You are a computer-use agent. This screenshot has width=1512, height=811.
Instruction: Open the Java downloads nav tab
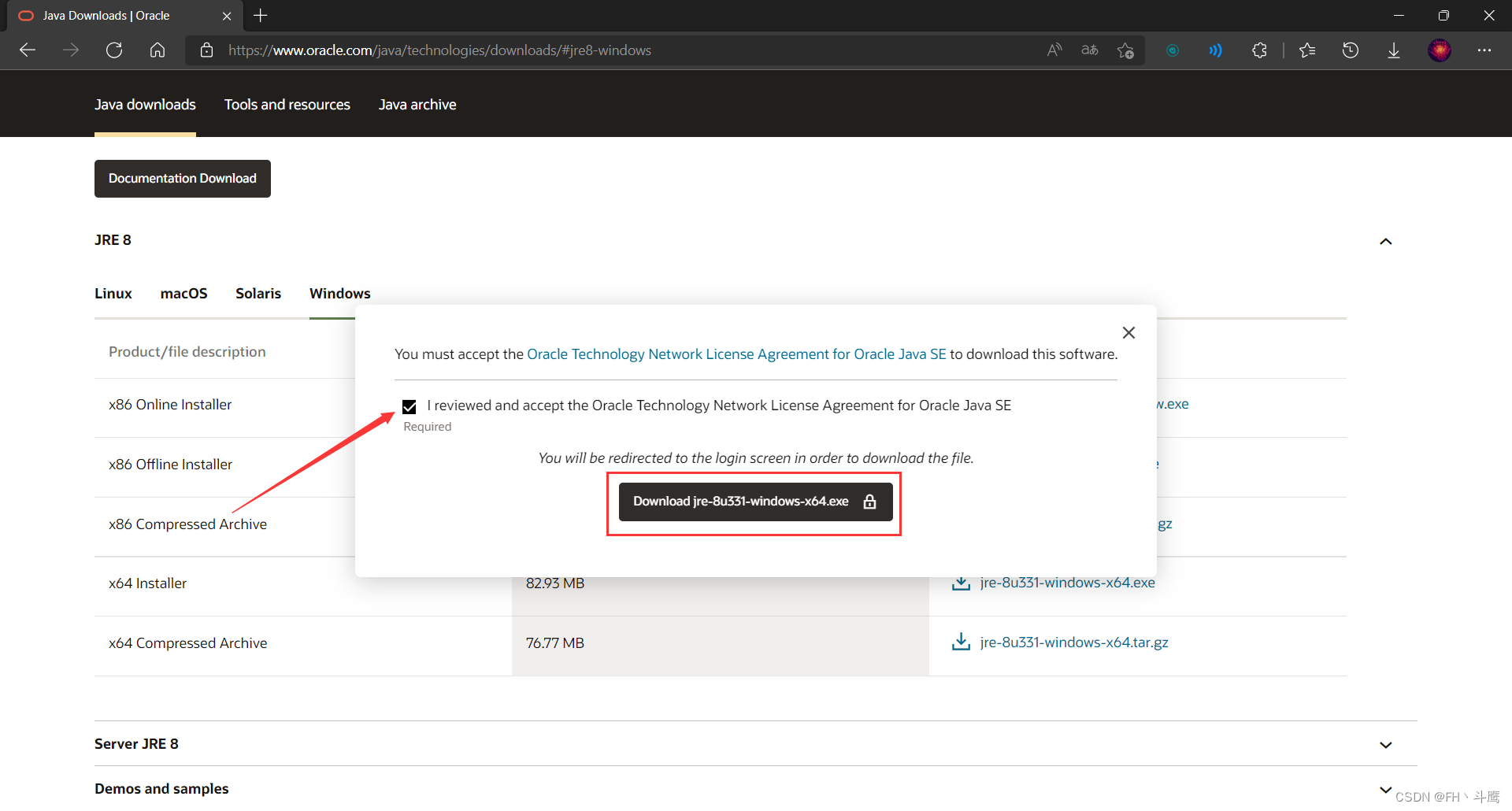(x=145, y=105)
